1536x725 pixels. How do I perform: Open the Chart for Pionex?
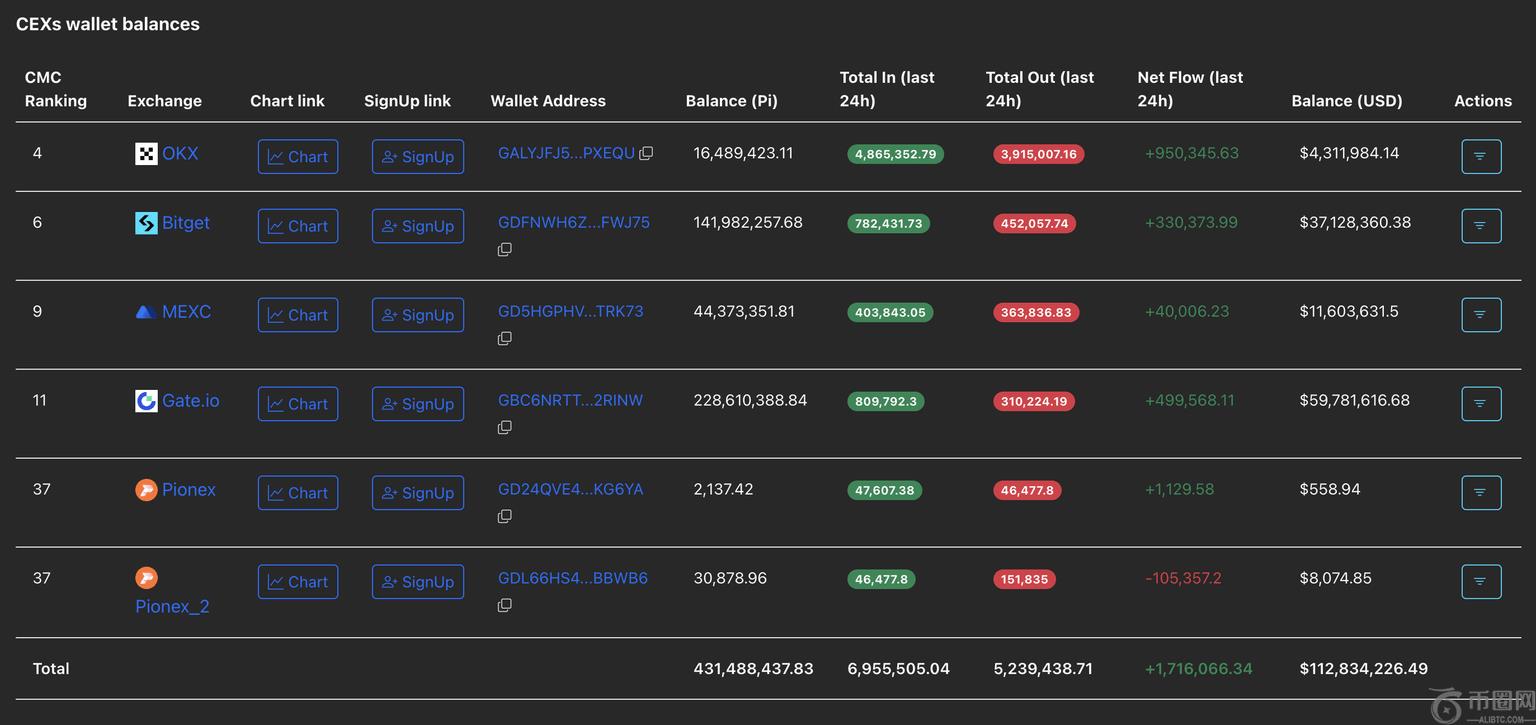click(x=298, y=493)
